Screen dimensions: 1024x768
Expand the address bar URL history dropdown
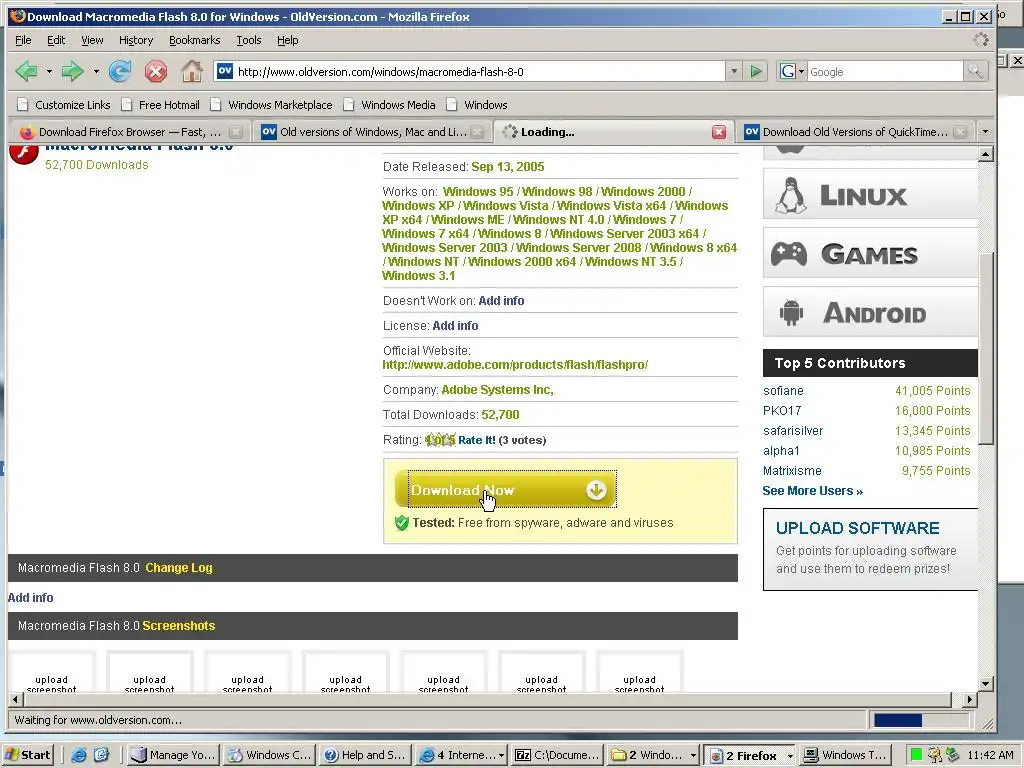coord(734,71)
